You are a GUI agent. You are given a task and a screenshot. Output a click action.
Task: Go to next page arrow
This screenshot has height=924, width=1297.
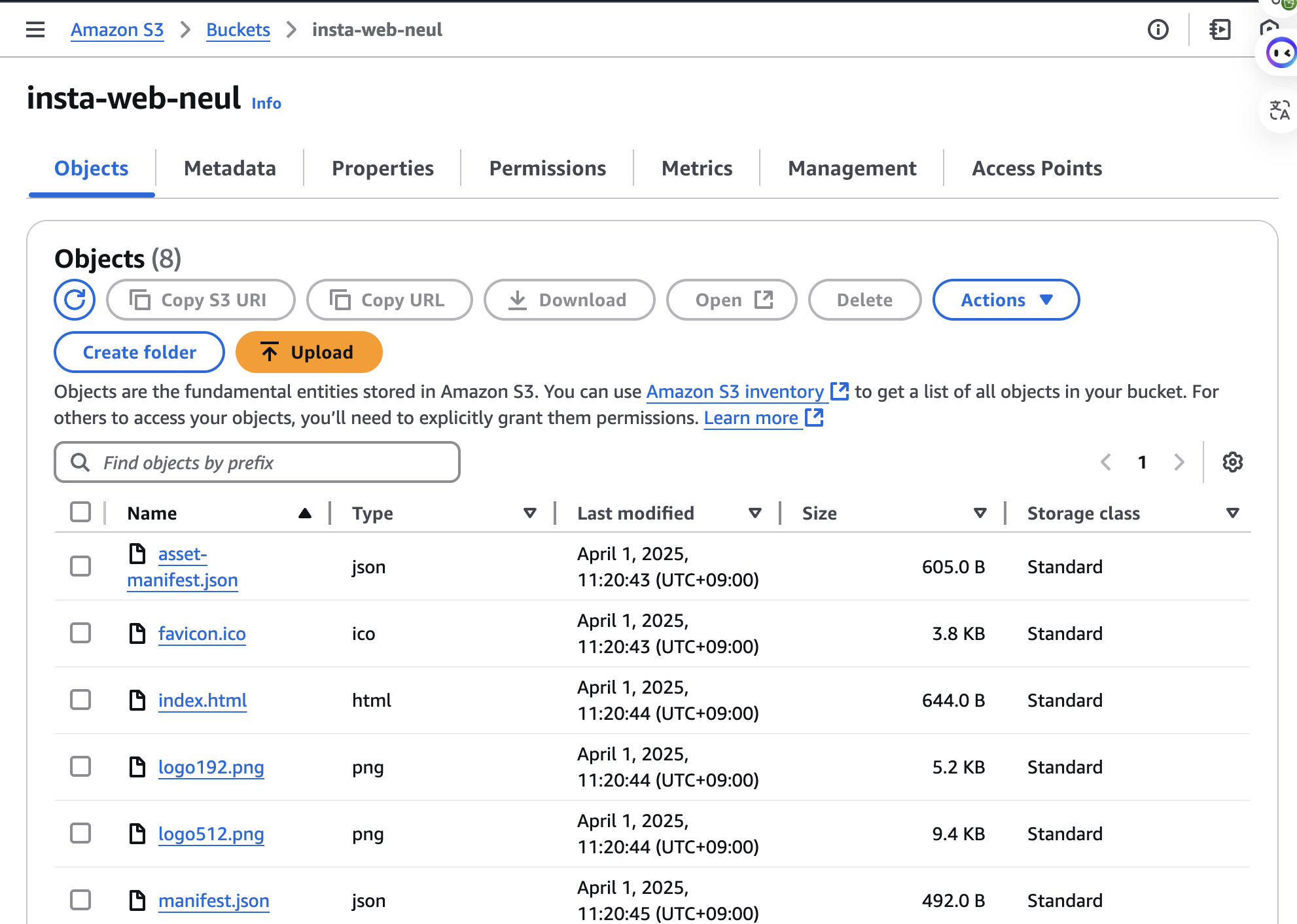(1179, 462)
